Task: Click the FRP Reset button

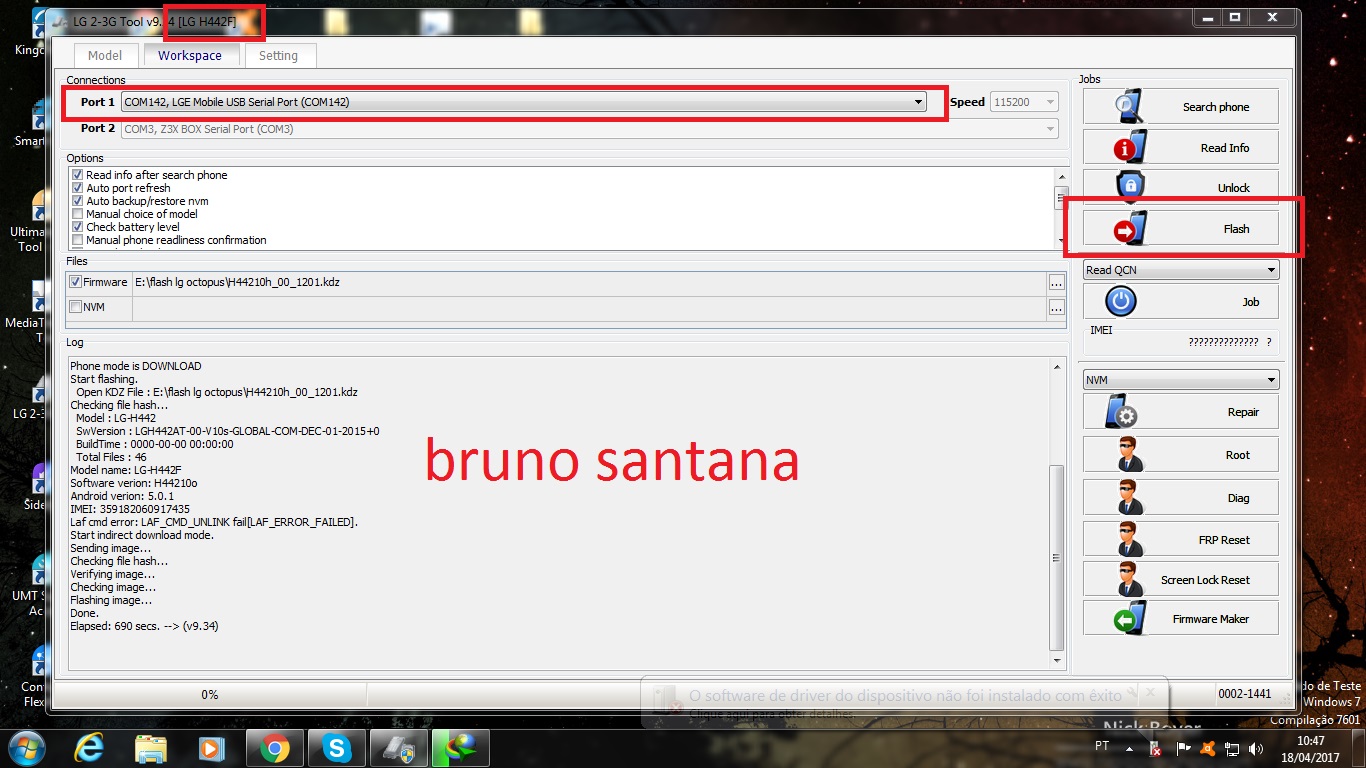Action: [x=1180, y=539]
